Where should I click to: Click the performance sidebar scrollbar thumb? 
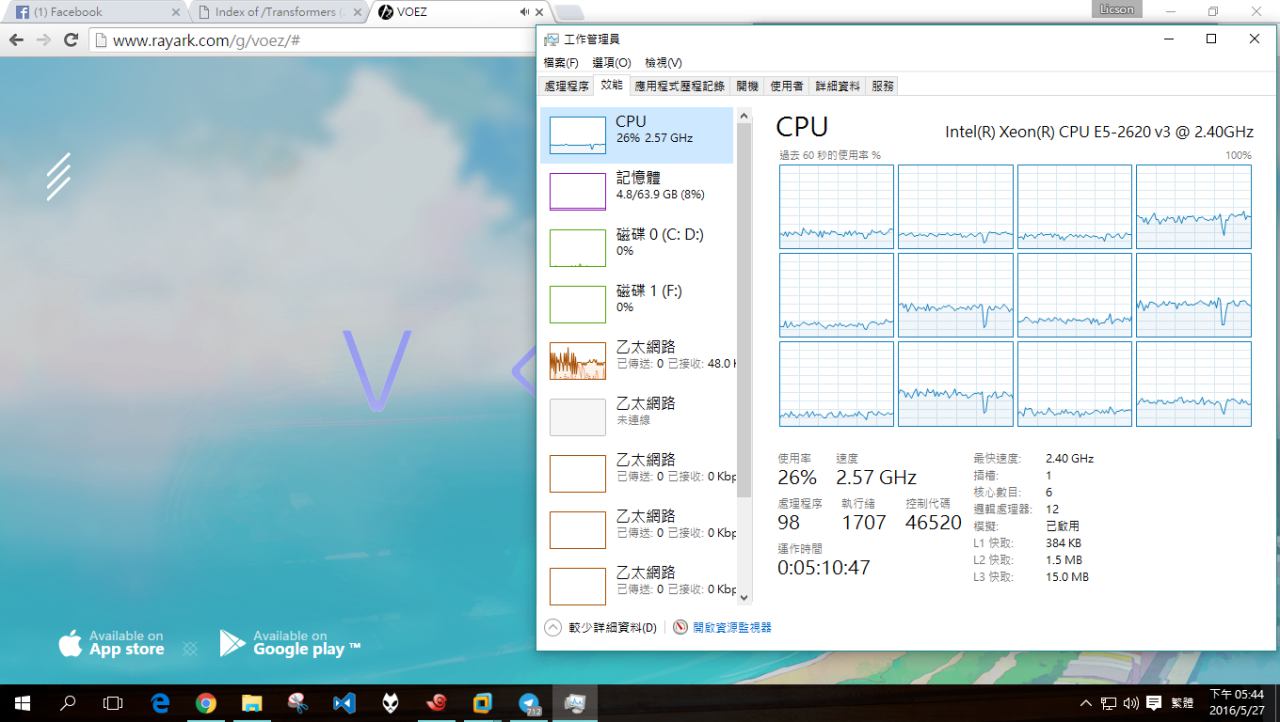(743, 308)
